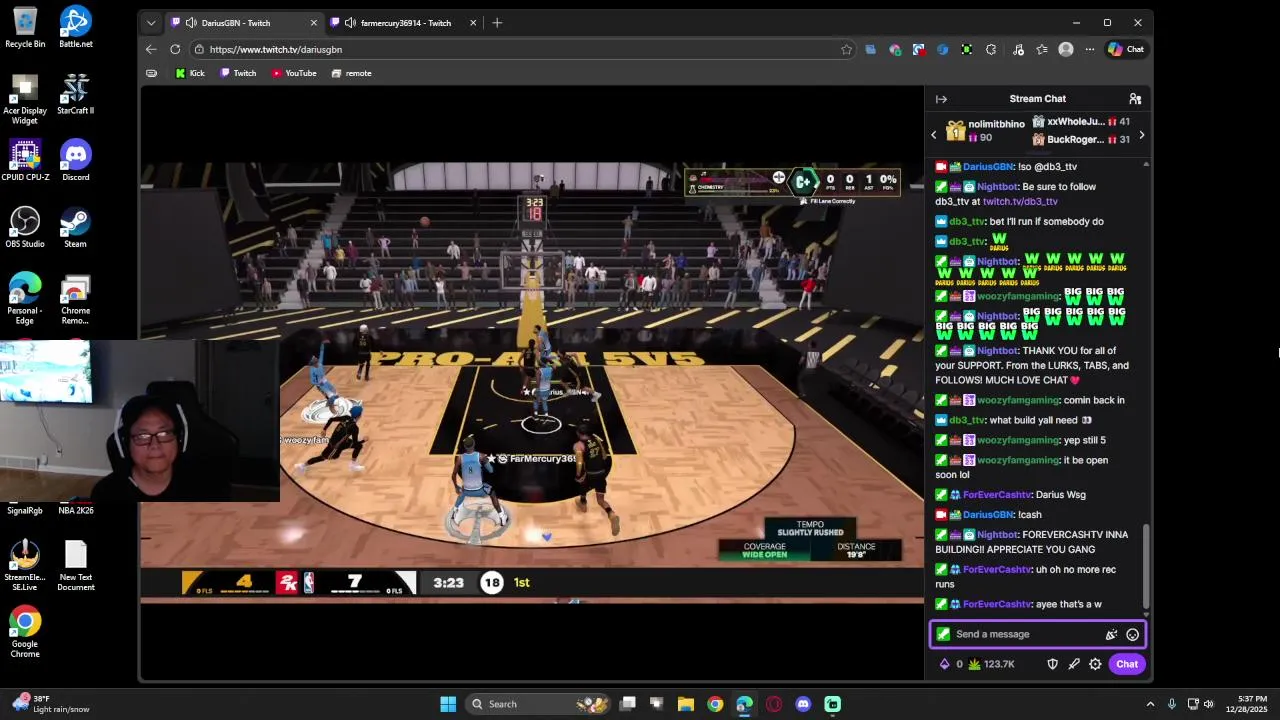Open the weather widget showing 38°F

click(50, 704)
